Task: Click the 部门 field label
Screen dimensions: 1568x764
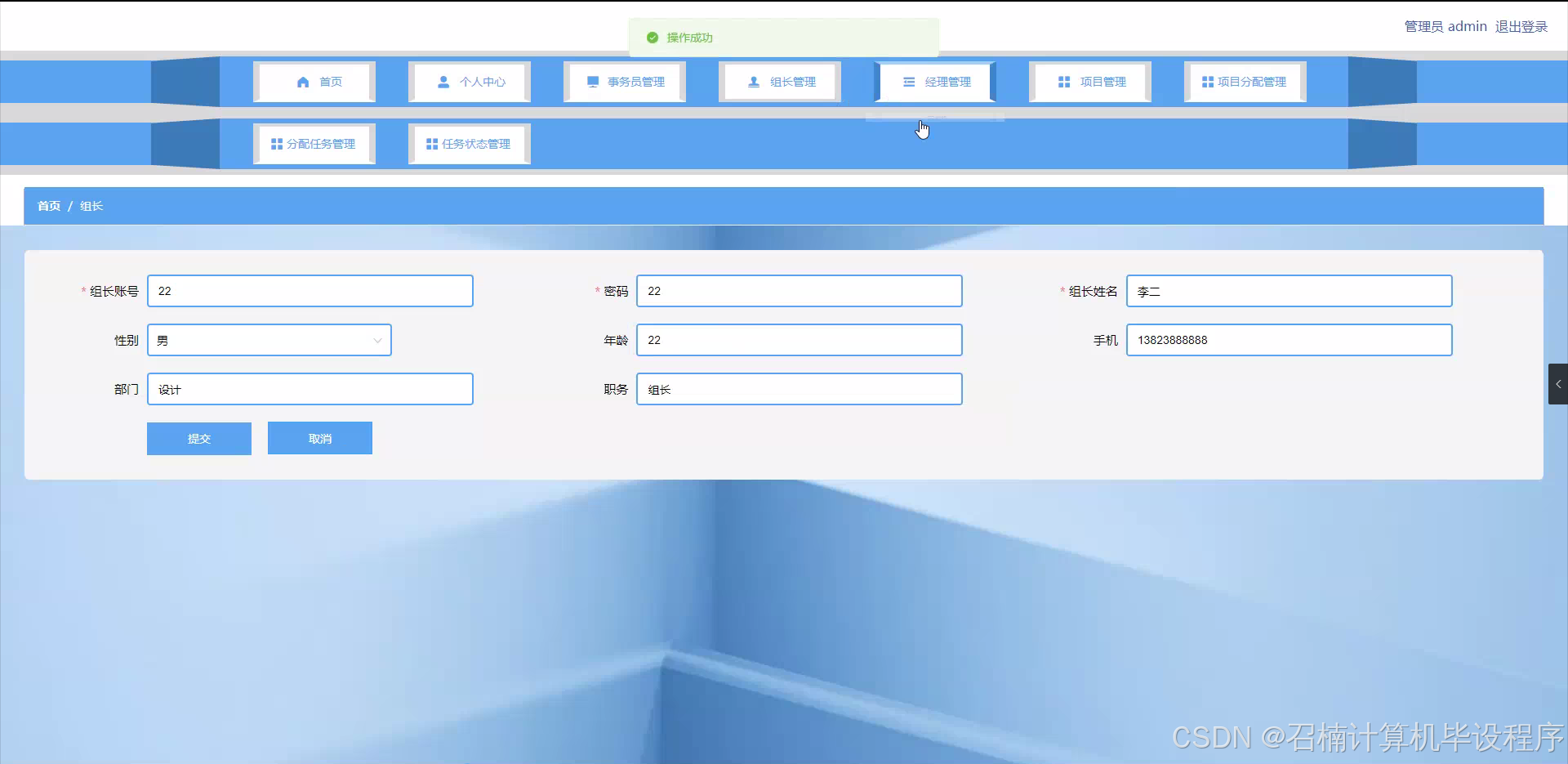Action: click(127, 389)
